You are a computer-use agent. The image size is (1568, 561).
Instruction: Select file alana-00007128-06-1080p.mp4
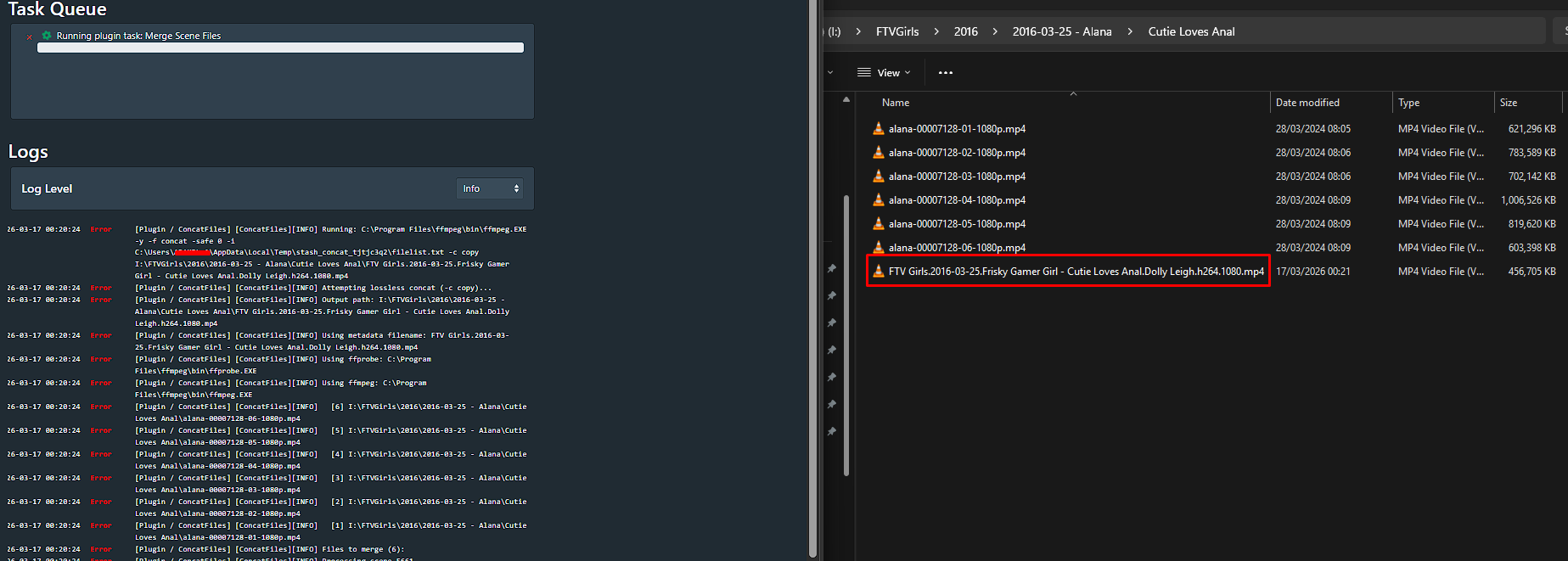tap(957, 248)
